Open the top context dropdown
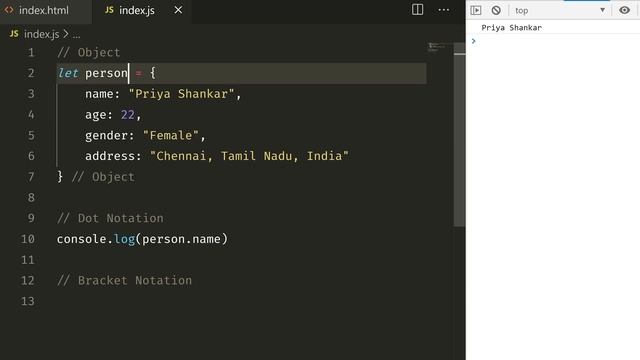This screenshot has width=640, height=360. pyautogui.click(x=560, y=10)
